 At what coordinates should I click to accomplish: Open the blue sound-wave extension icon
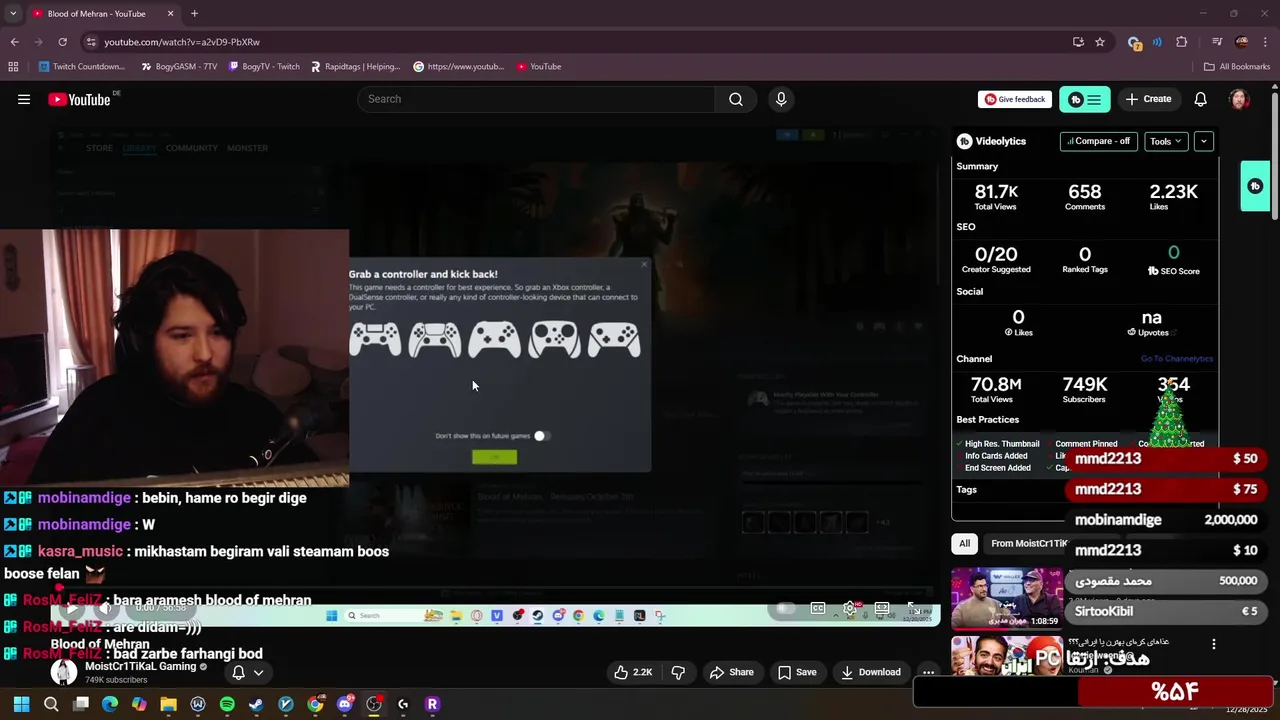tap(1157, 42)
